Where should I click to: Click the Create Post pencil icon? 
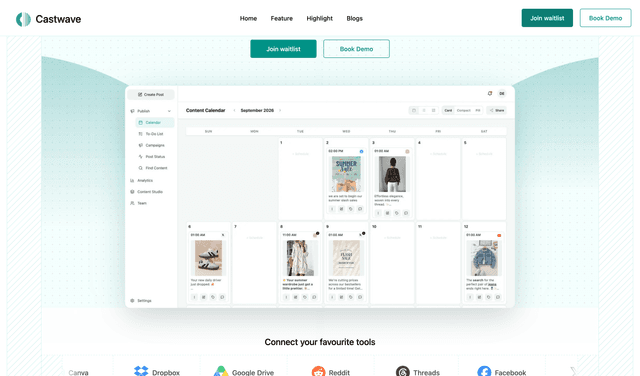[140, 94]
